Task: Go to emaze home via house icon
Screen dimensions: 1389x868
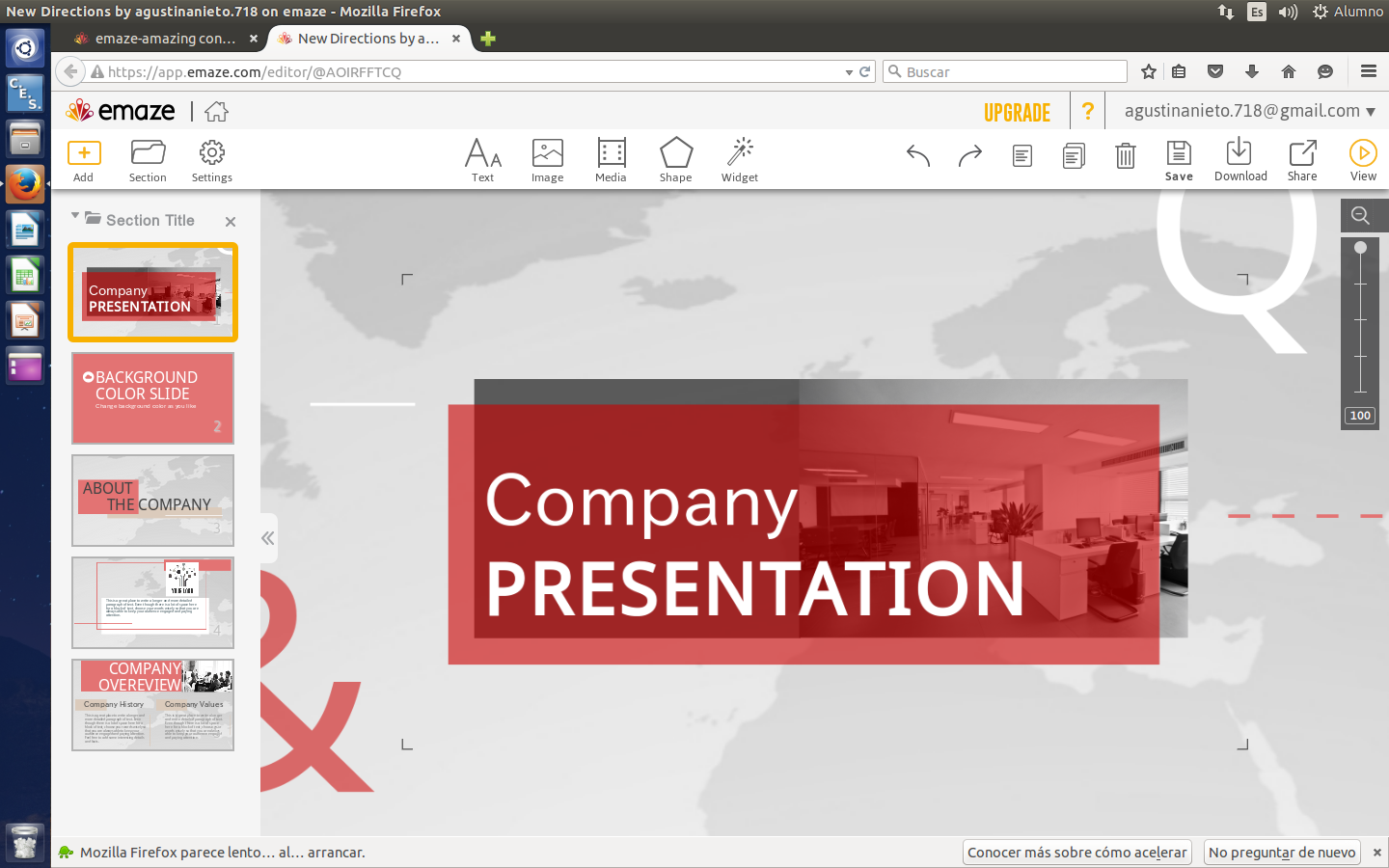Action: coord(216,112)
